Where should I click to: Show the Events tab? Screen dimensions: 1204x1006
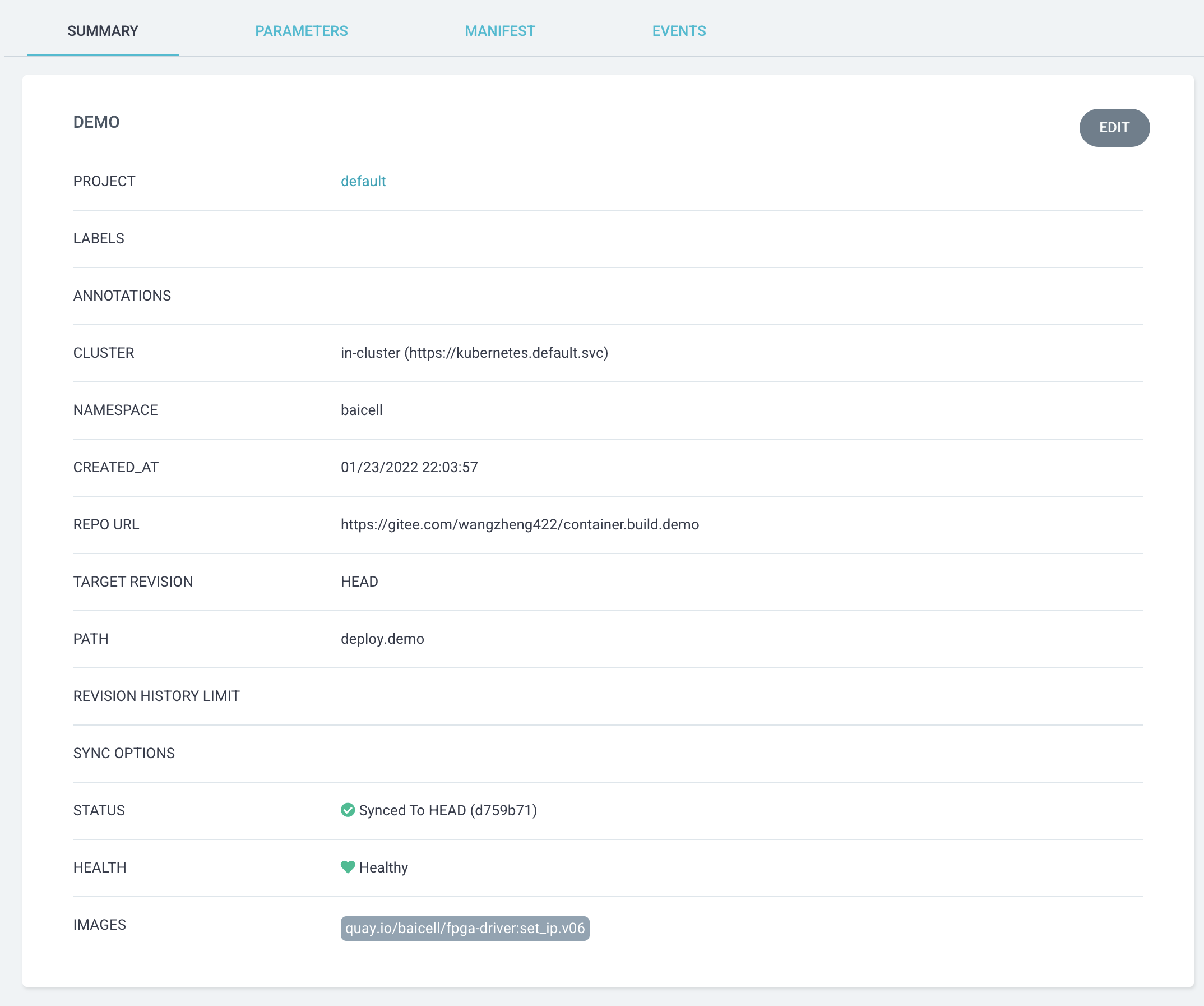[x=679, y=31]
